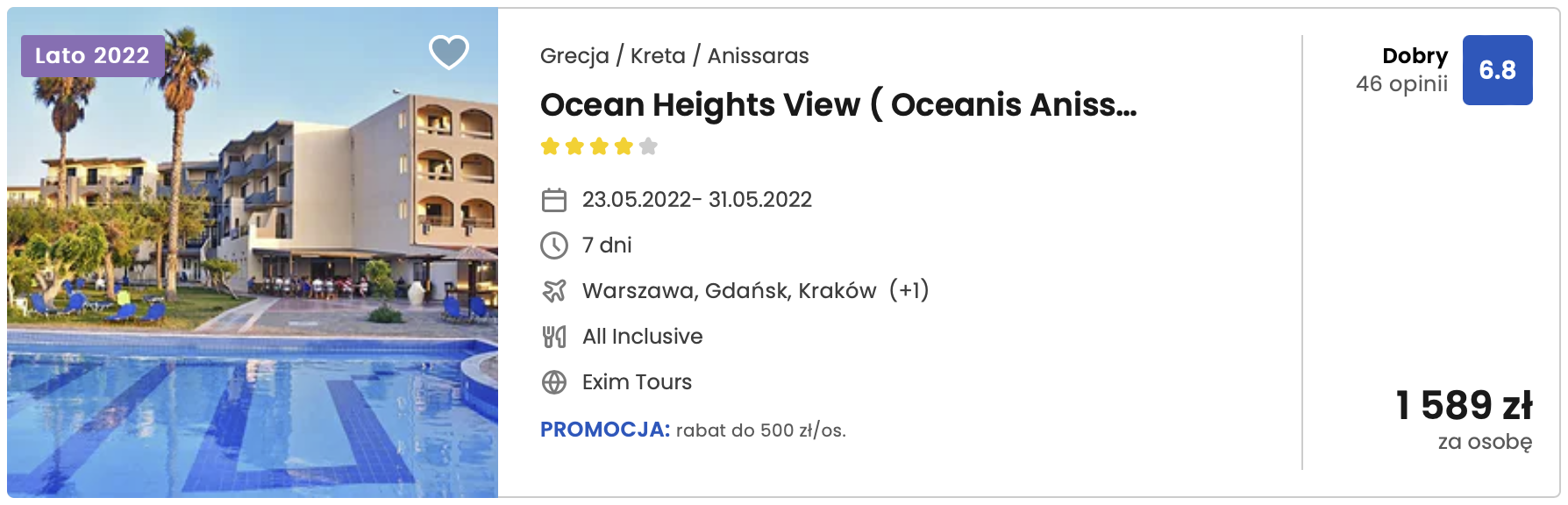The width and height of the screenshot is (1568, 505).
Task: Open the 6.8 rating score badge
Action: click(x=1497, y=70)
